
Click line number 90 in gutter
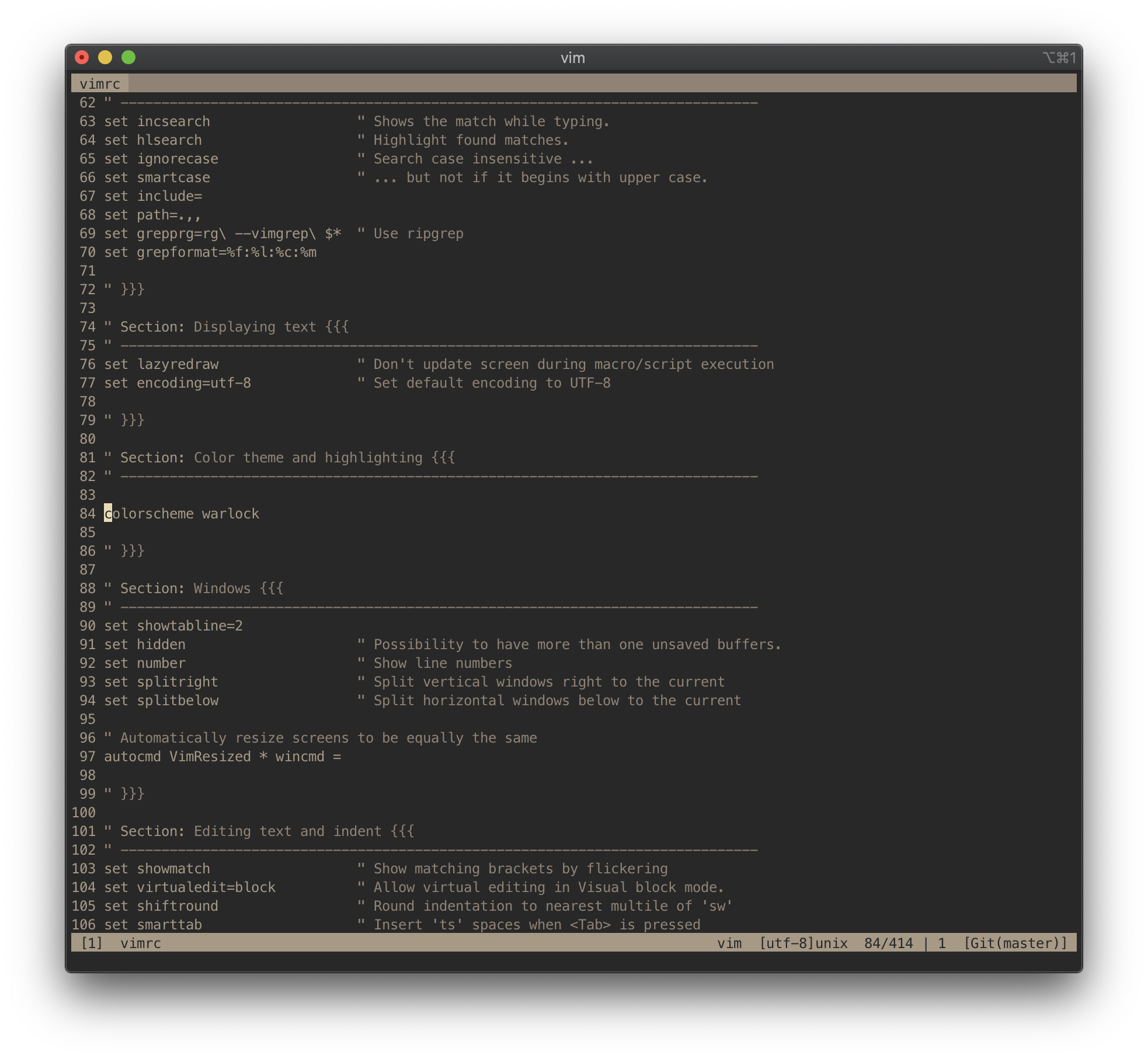(x=88, y=626)
